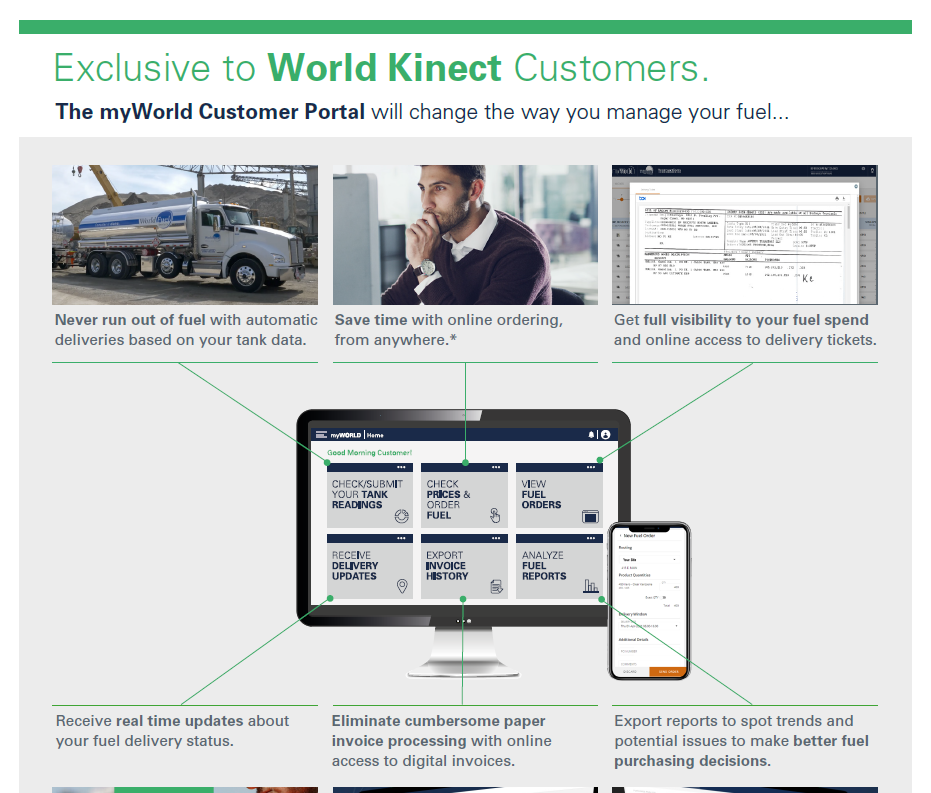Screen dimensions: 931x793
Task: Open the Receive Delivery Updates tile
Action: coord(370,566)
